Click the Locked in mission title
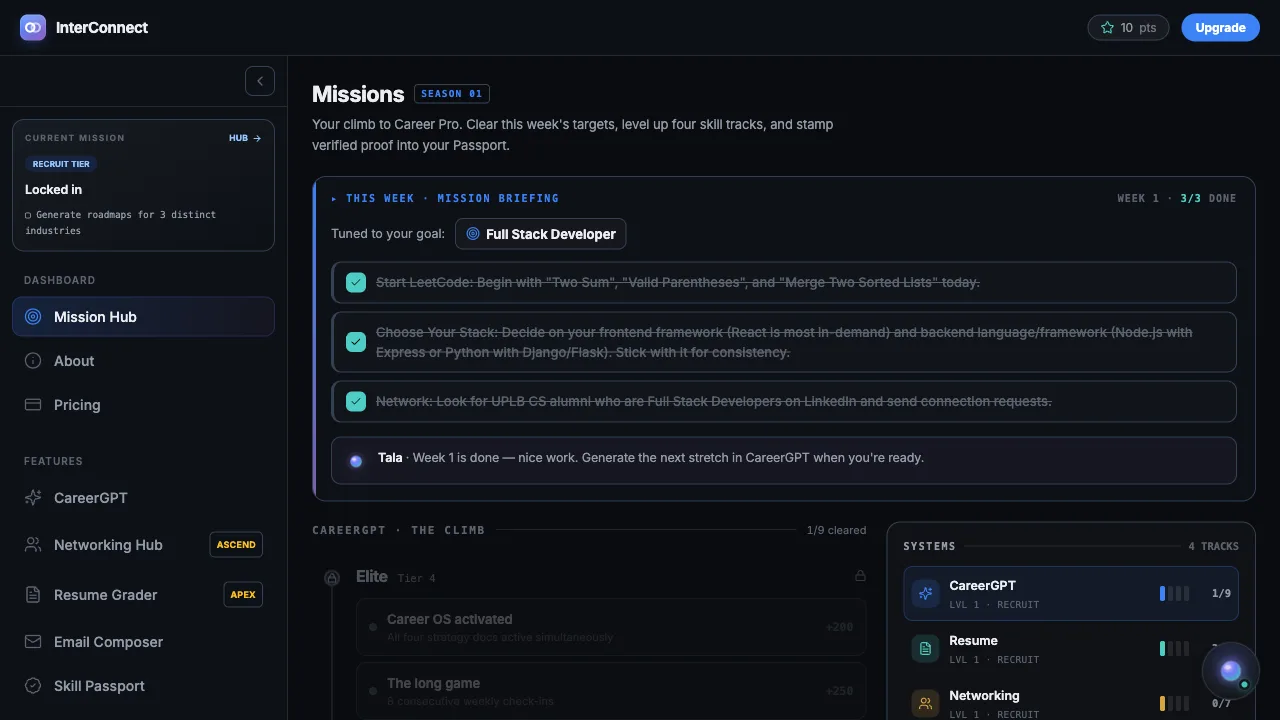Screen dimensions: 1280x720 pyautogui.click(x=54, y=189)
